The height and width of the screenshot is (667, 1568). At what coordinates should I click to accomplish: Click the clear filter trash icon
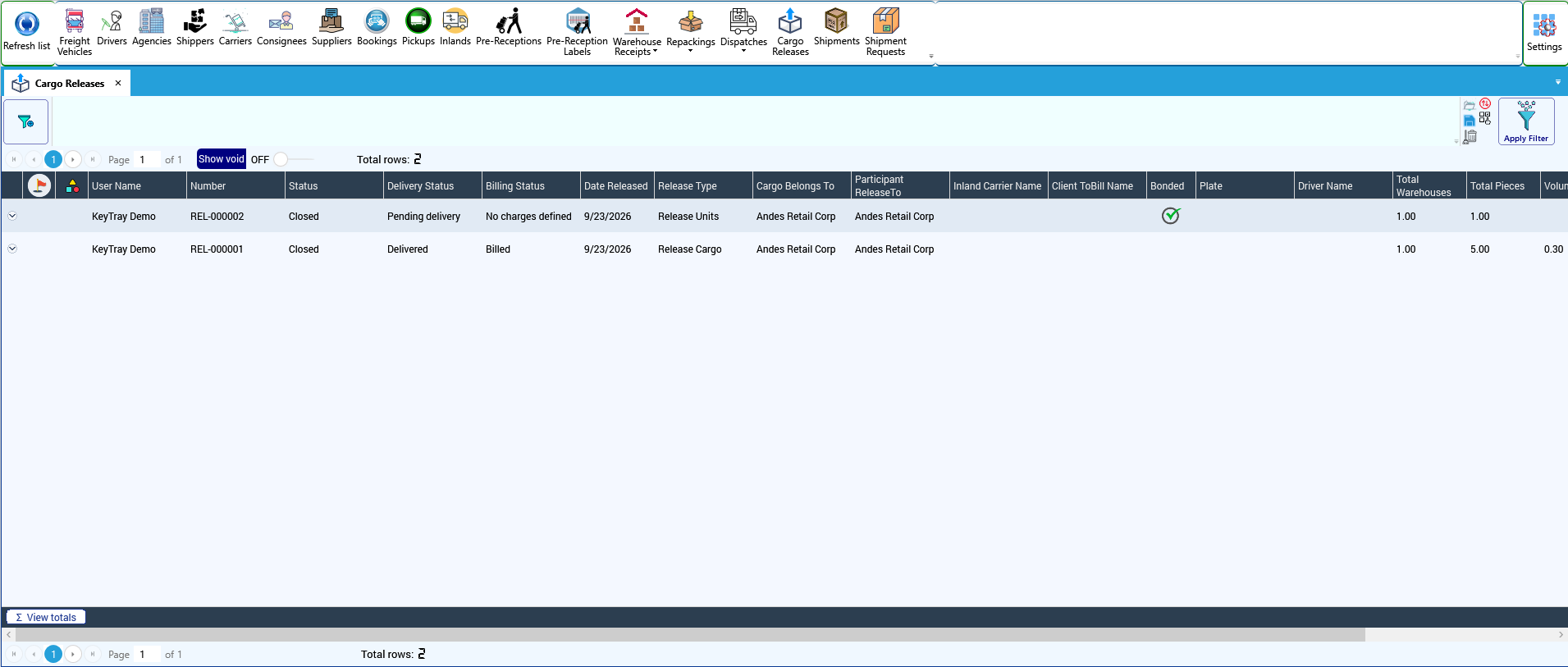(1470, 136)
